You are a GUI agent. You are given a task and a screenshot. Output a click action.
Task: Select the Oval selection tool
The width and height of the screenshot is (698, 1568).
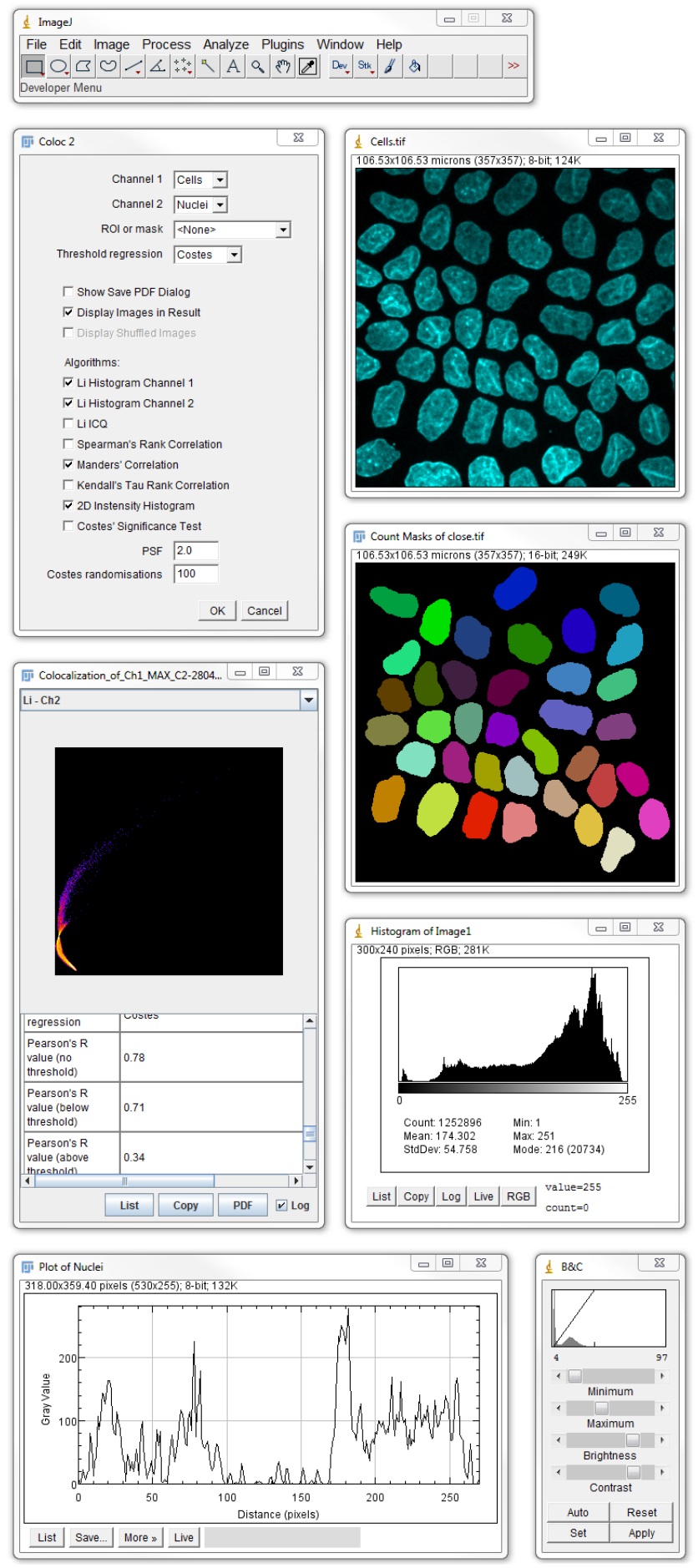58,66
